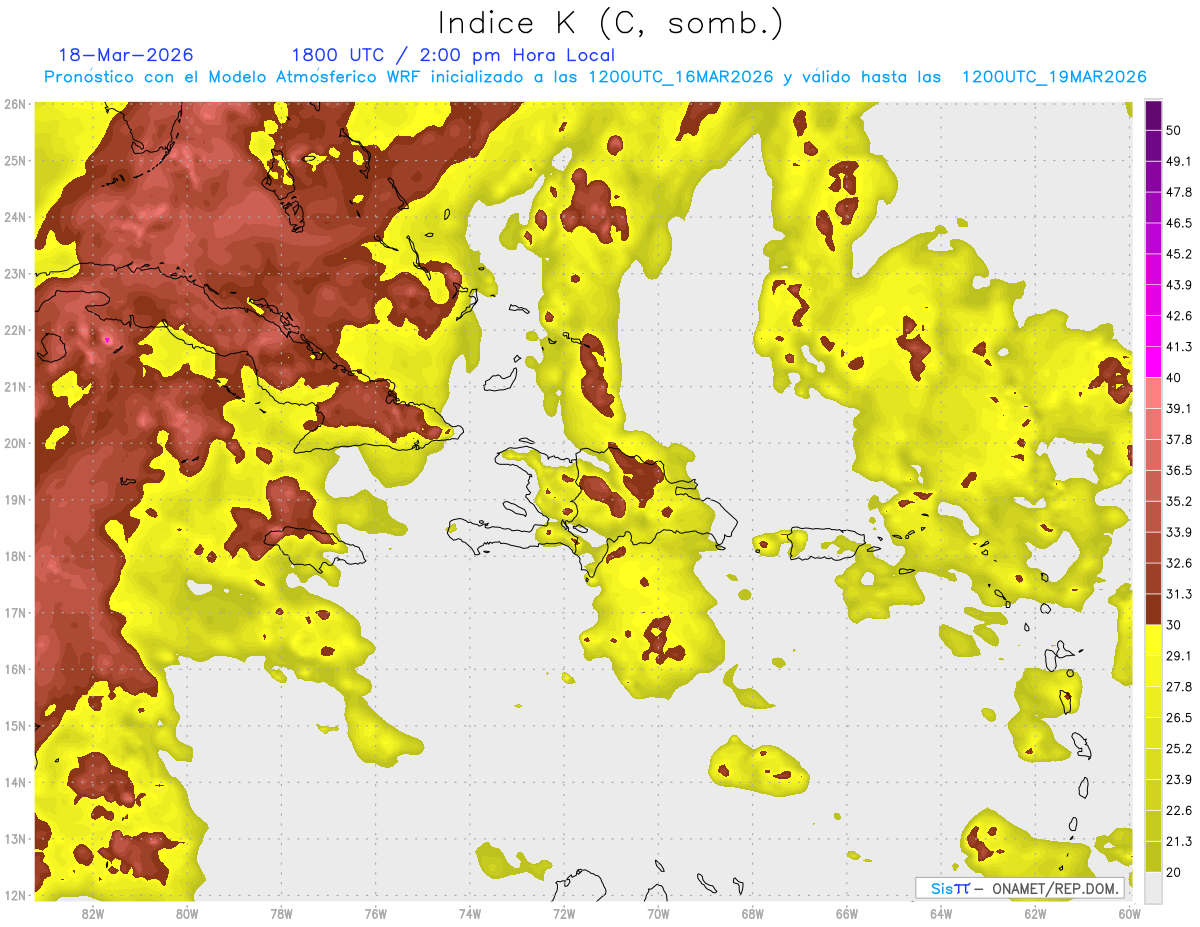Screen dimensions: 1200x927
Task: Click the longitude axis label '64W'
Action: click(x=941, y=914)
